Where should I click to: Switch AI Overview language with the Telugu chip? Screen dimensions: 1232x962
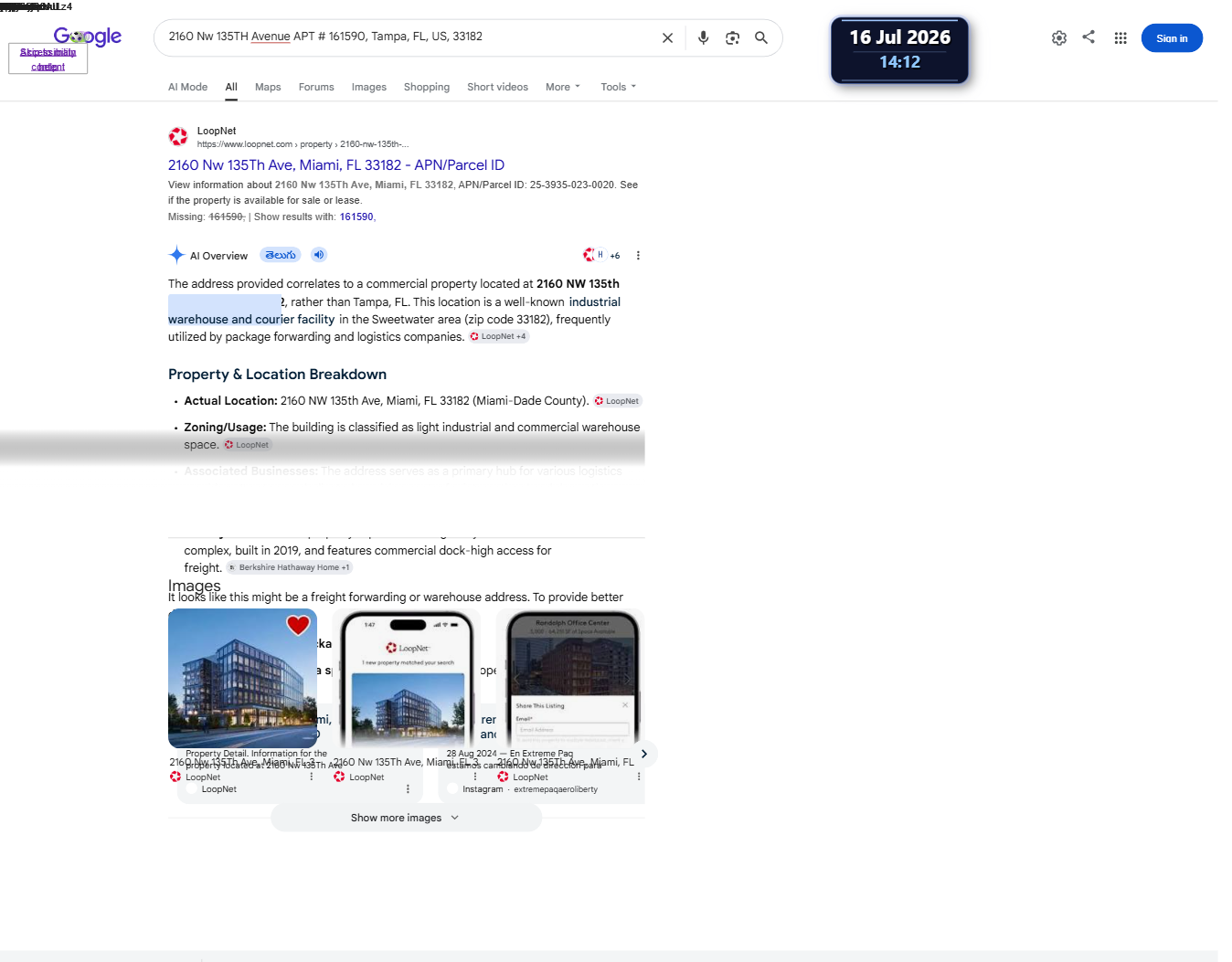click(281, 255)
